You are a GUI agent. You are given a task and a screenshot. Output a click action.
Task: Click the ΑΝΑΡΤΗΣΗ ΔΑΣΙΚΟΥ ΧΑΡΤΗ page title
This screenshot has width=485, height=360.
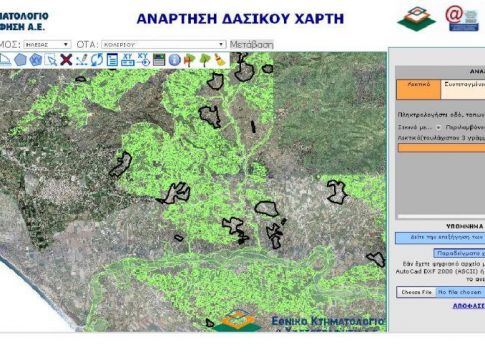coord(240,19)
